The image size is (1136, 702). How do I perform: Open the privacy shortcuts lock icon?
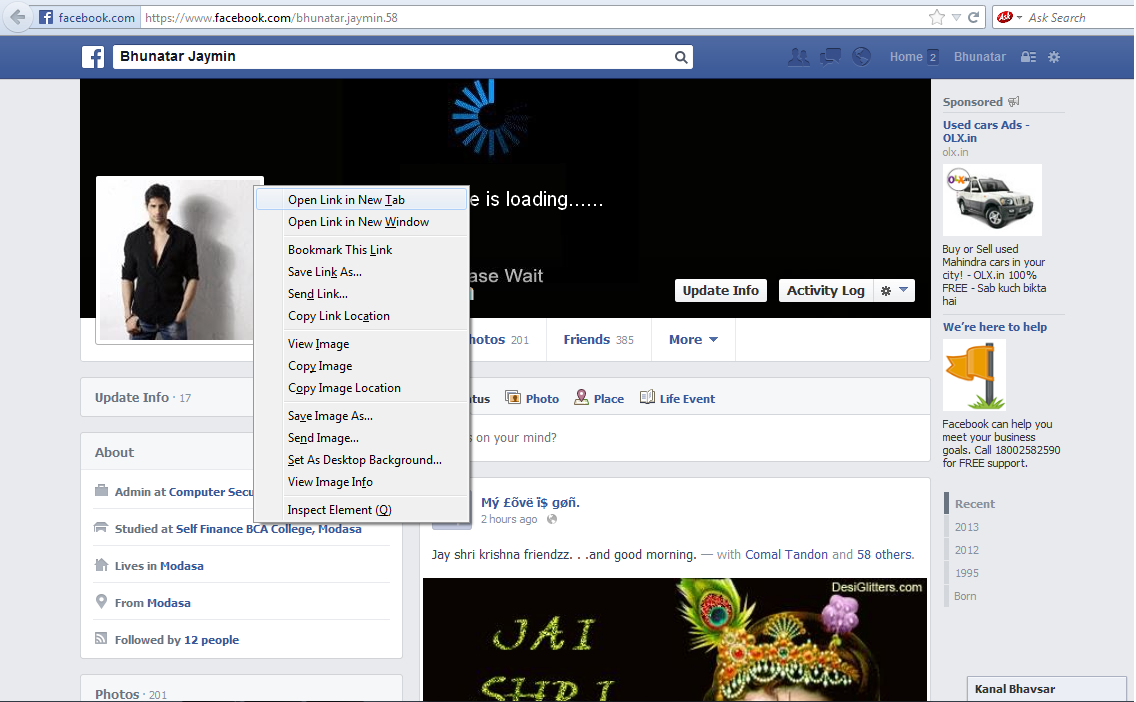pyautogui.click(x=1028, y=57)
